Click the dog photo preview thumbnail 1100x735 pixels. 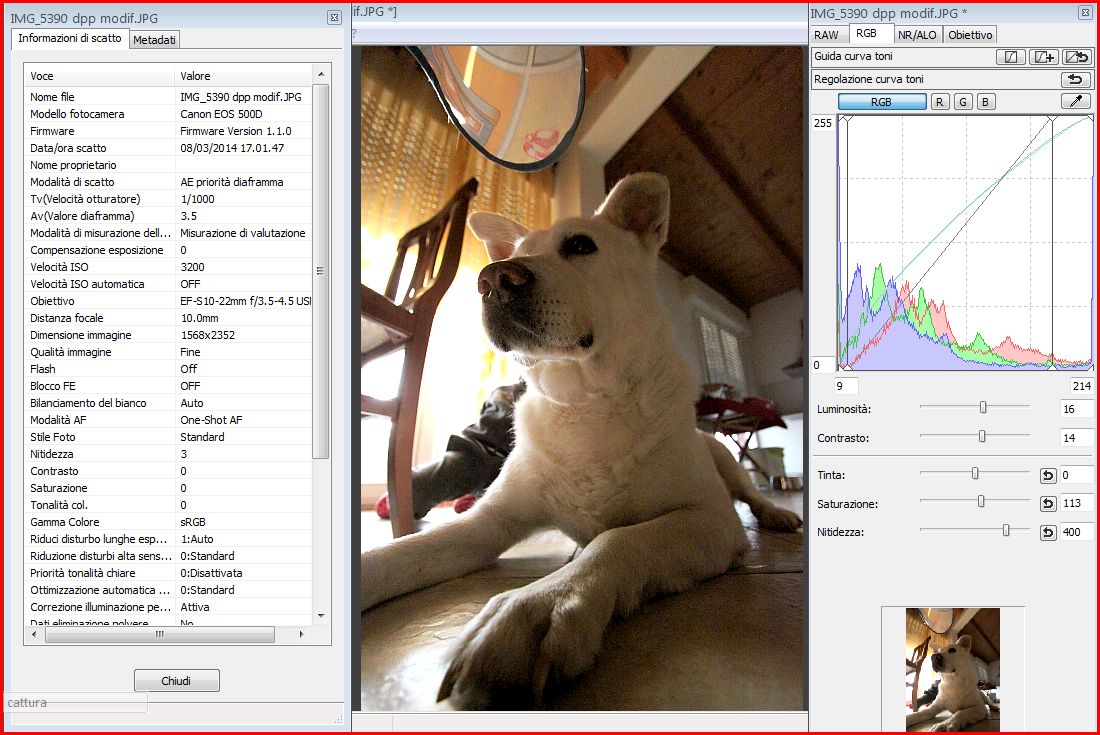pyautogui.click(x=952, y=670)
